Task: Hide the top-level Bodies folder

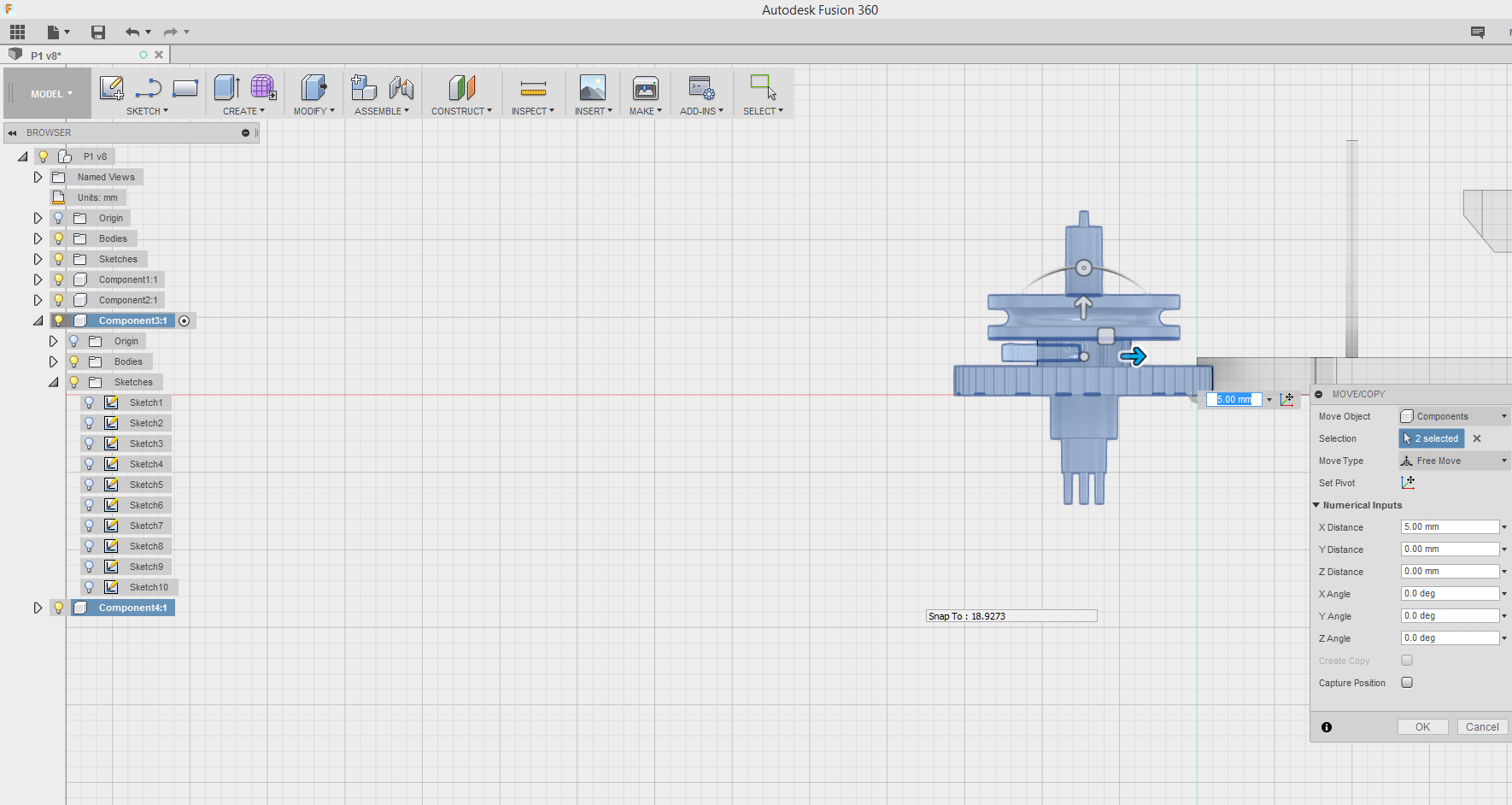Action: click(x=59, y=238)
